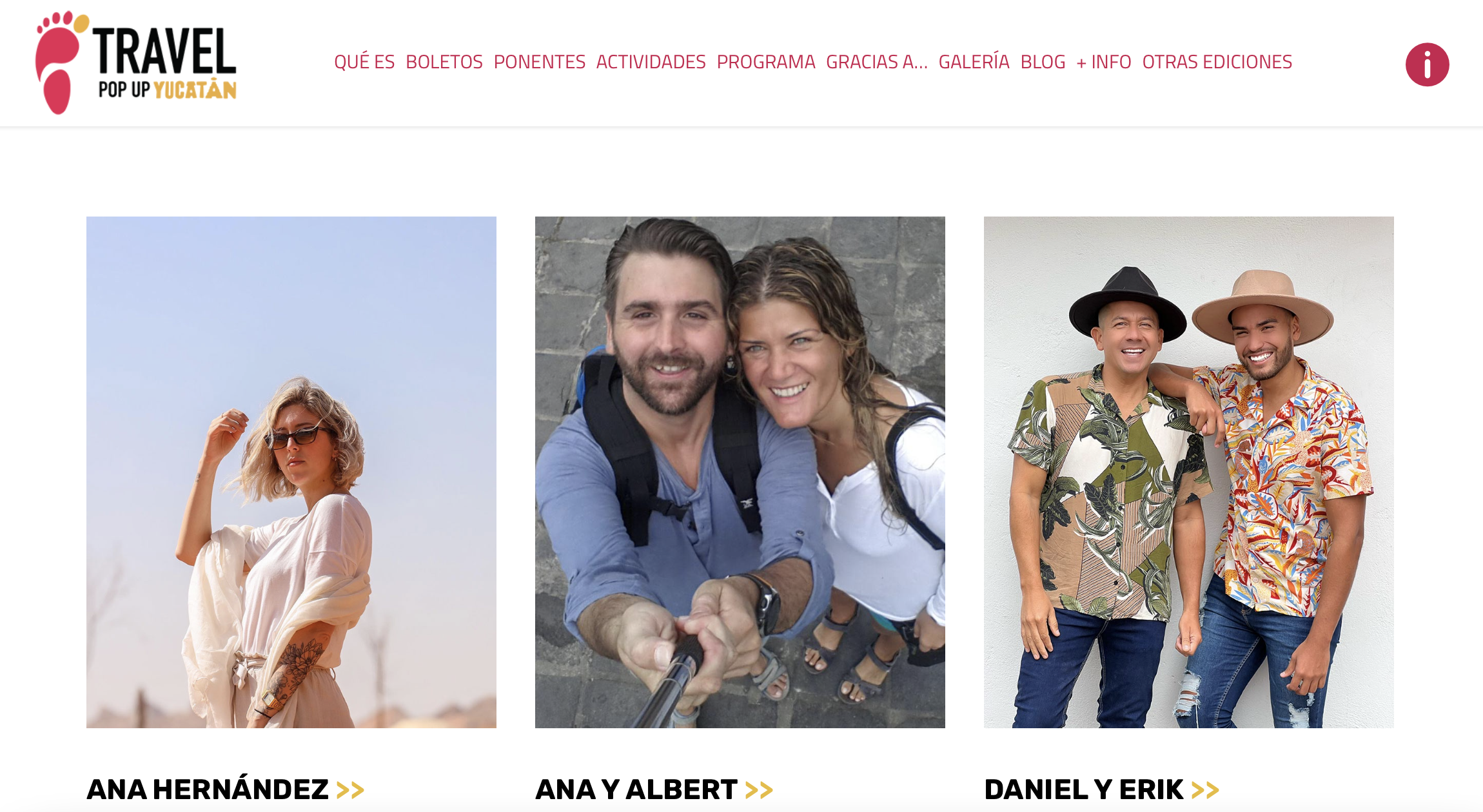The width and height of the screenshot is (1483, 812).
Task: Open the BLOG link
Action: coord(1043,62)
